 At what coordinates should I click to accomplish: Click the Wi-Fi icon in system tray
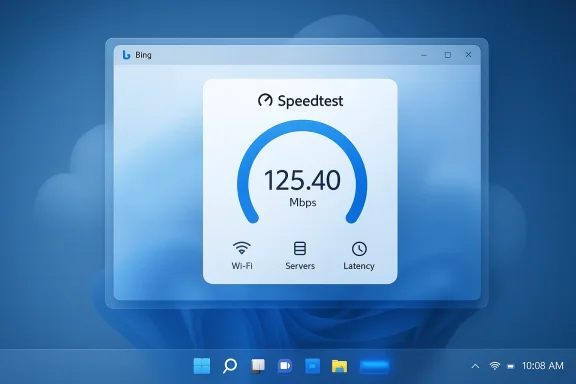click(495, 366)
